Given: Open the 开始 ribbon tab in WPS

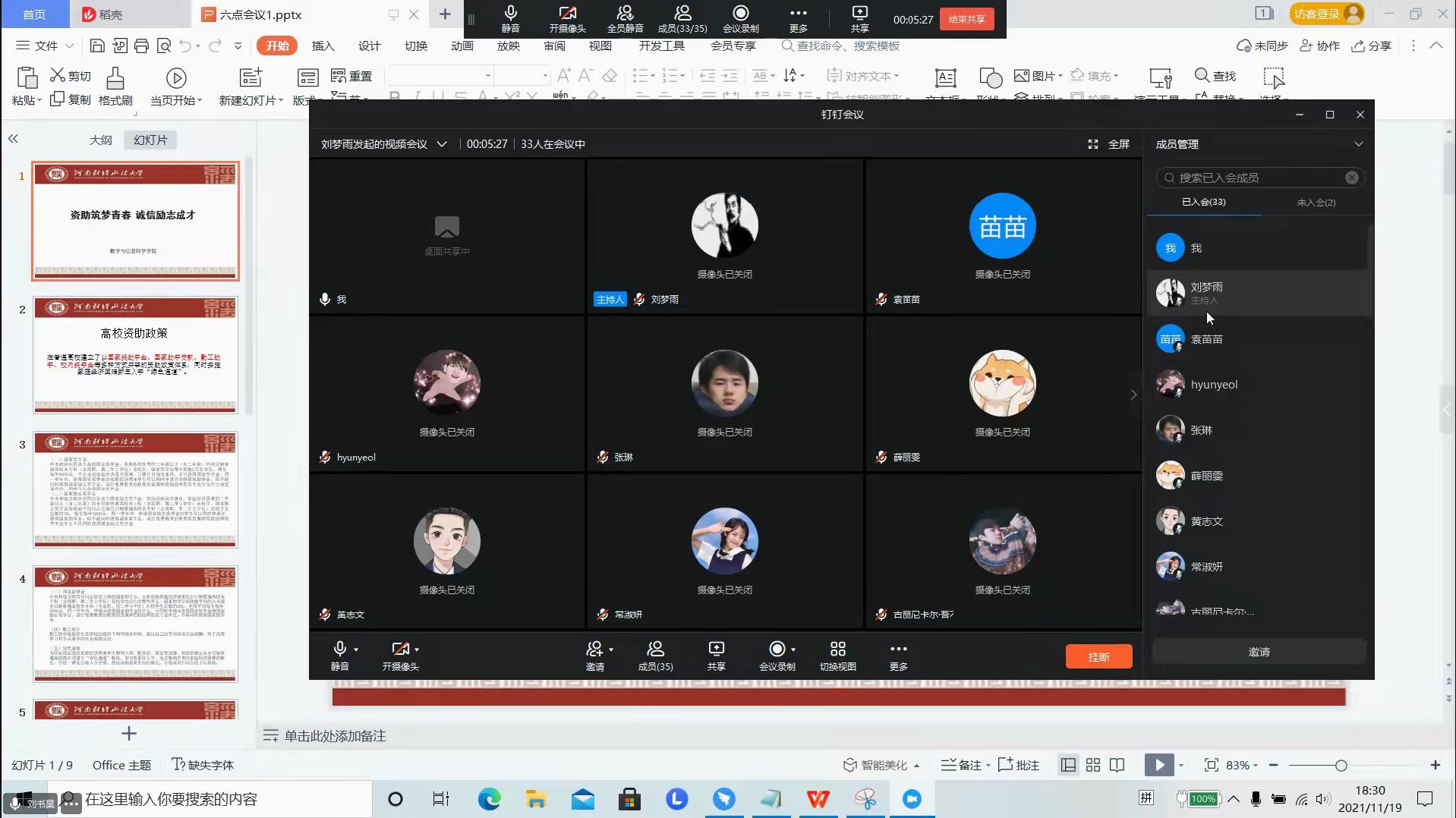Looking at the screenshot, I should (x=277, y=46).
